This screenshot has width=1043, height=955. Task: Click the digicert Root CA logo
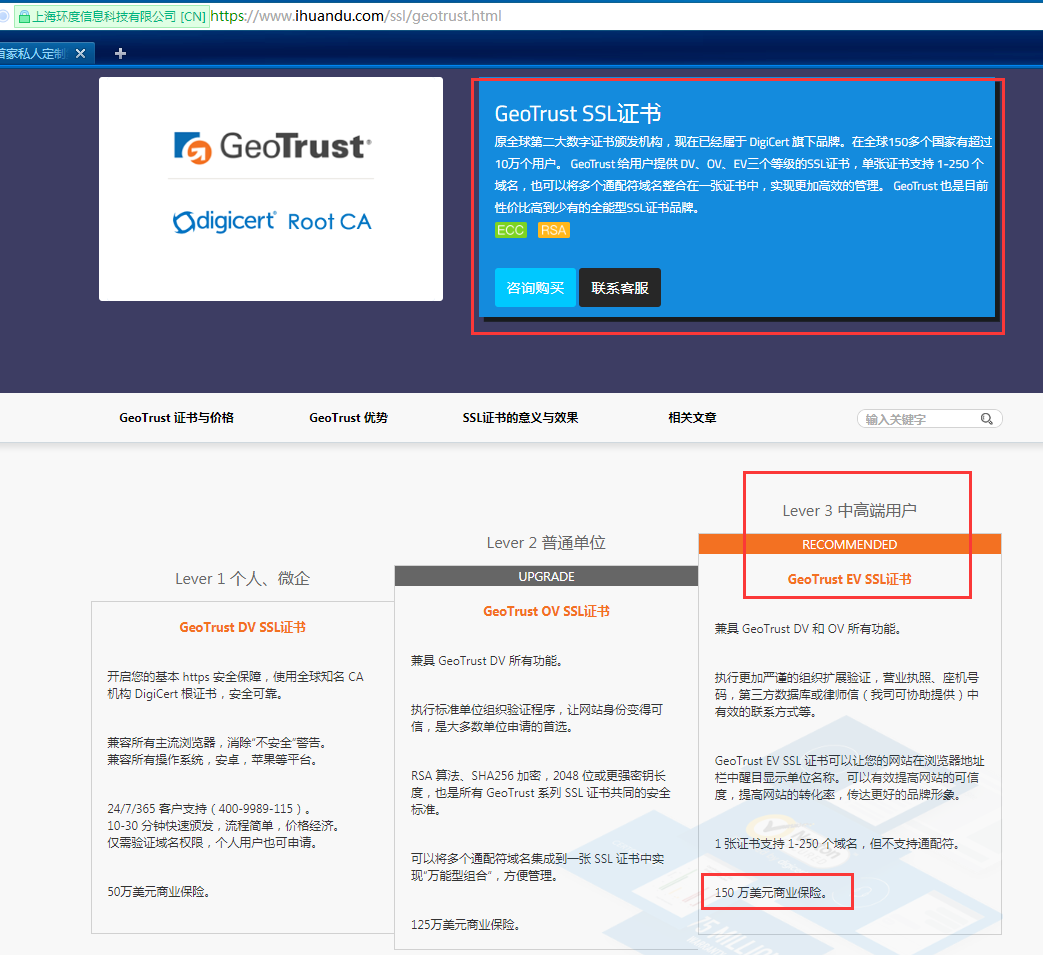(271, 221)
